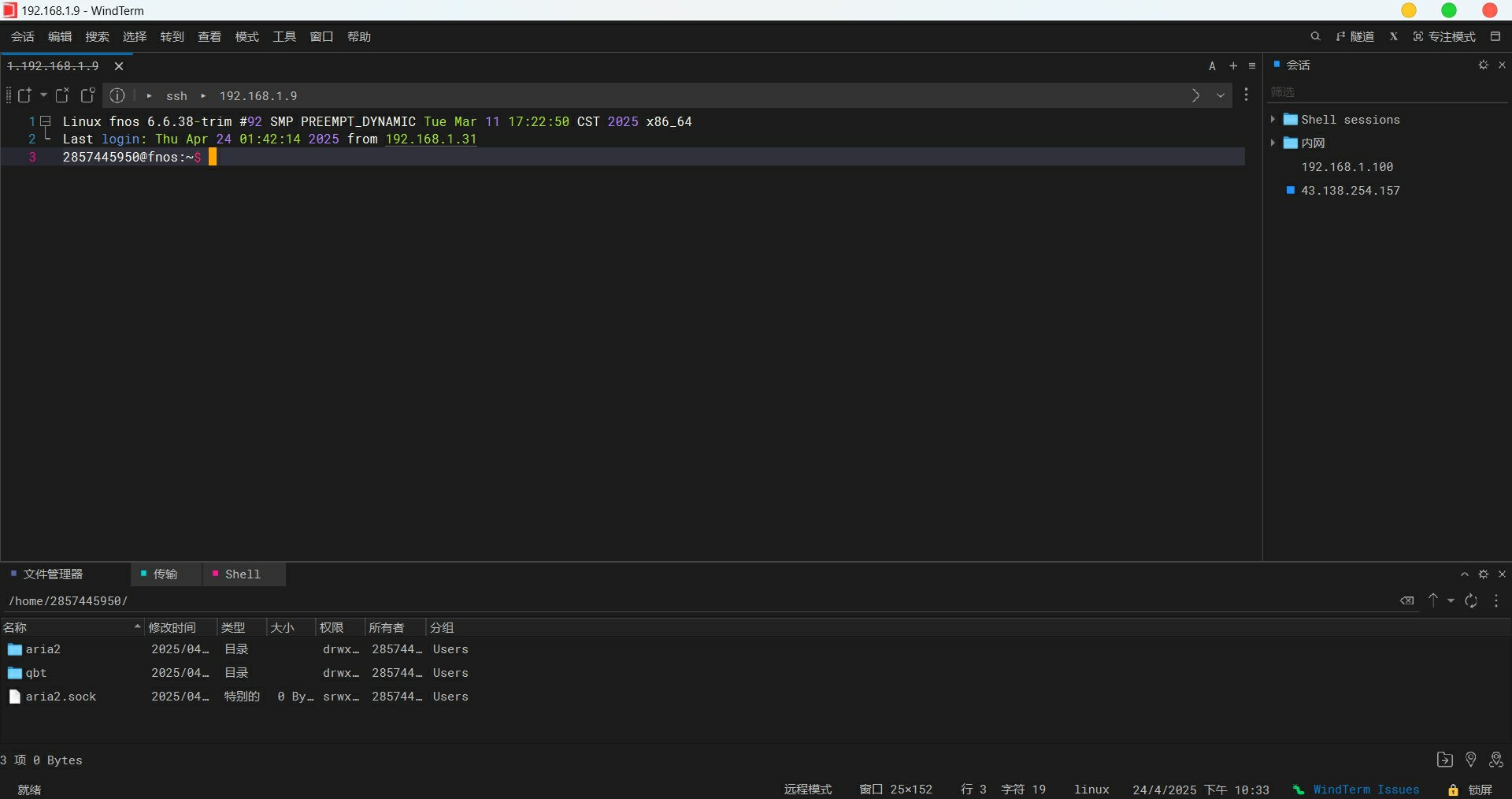
Task: Clear the file manager path field
Action: 1406,600
